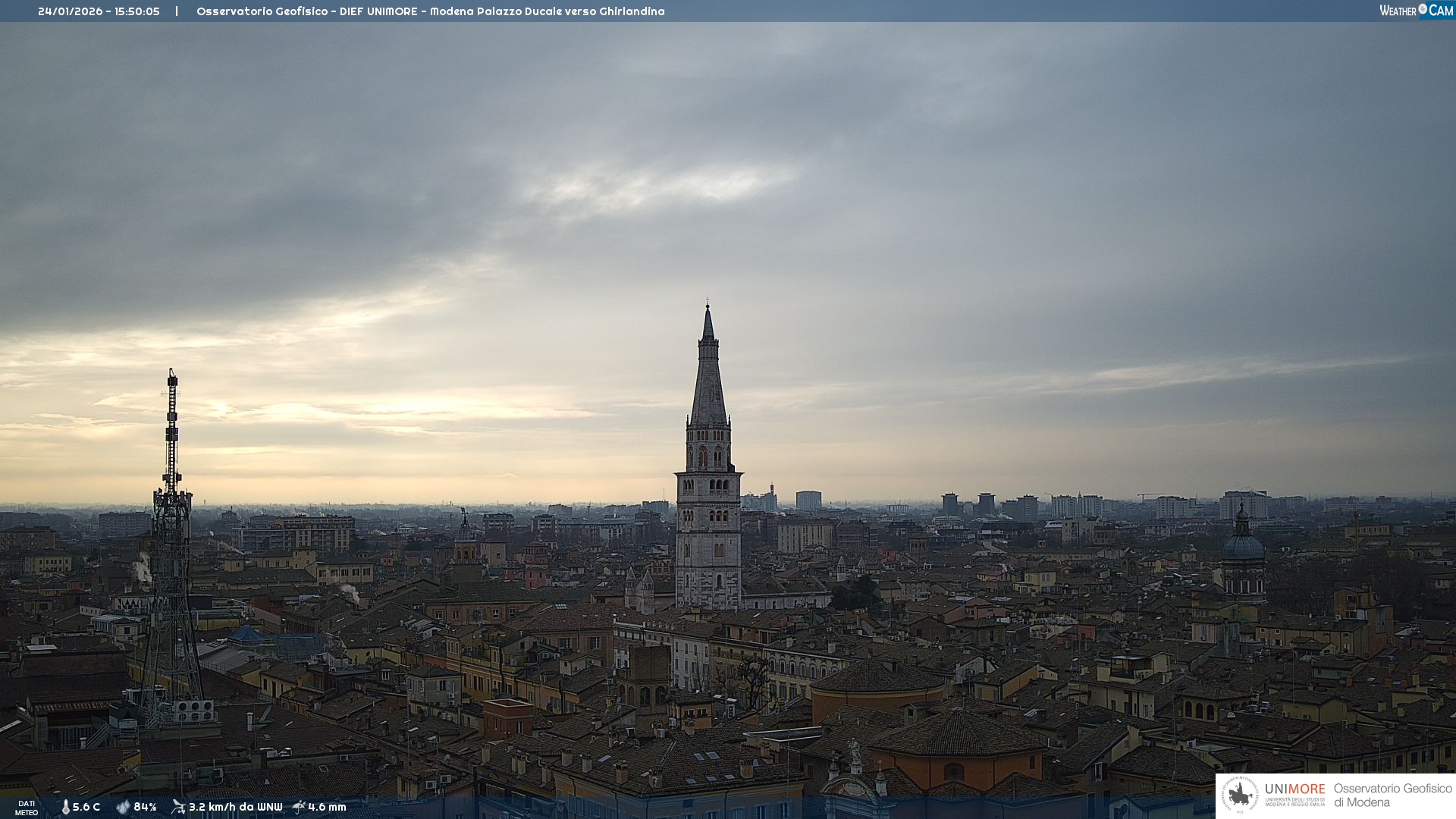Click the 3.2 km/h da WNW wind reading
This screenshot has width=1456, height=819.
[235, 807]
